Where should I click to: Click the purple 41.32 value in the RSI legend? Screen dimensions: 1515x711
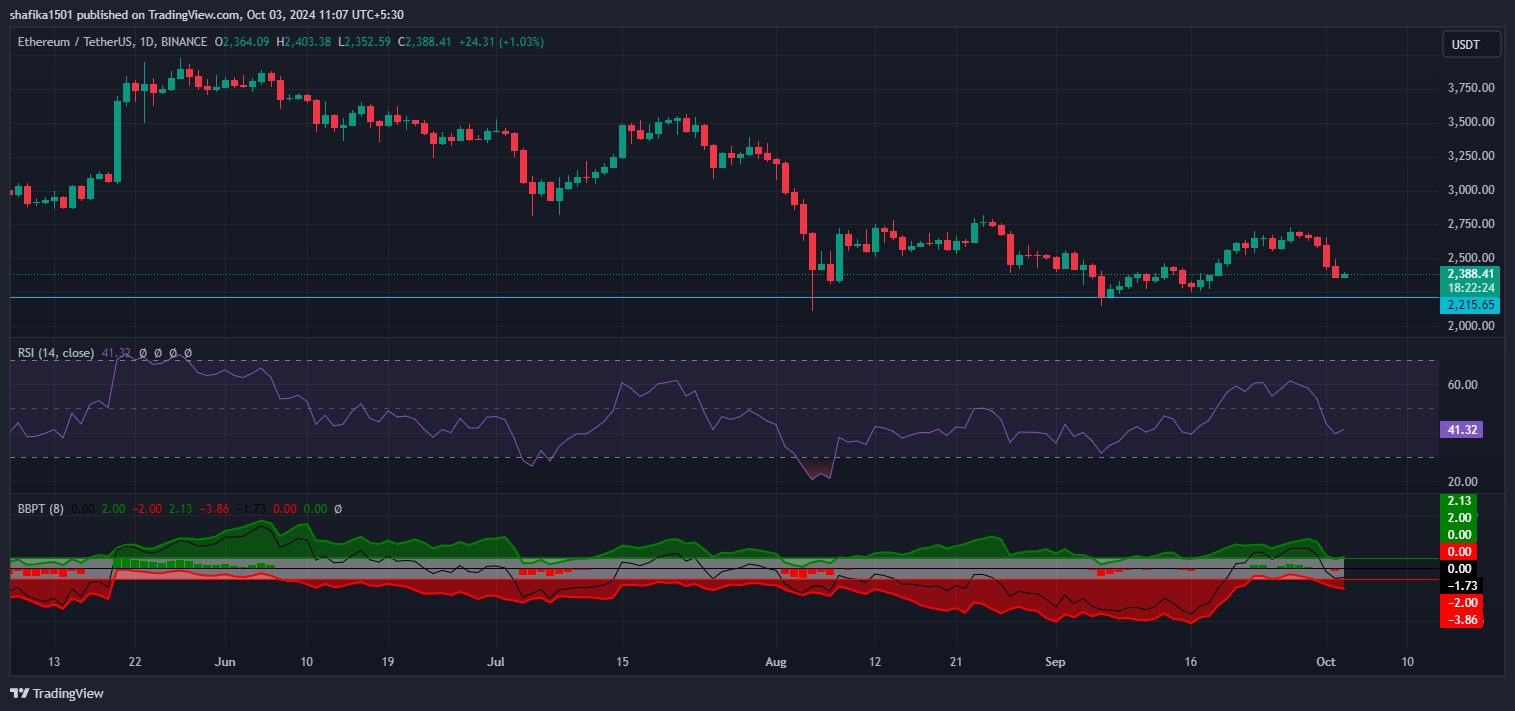[x=116, y=353]
